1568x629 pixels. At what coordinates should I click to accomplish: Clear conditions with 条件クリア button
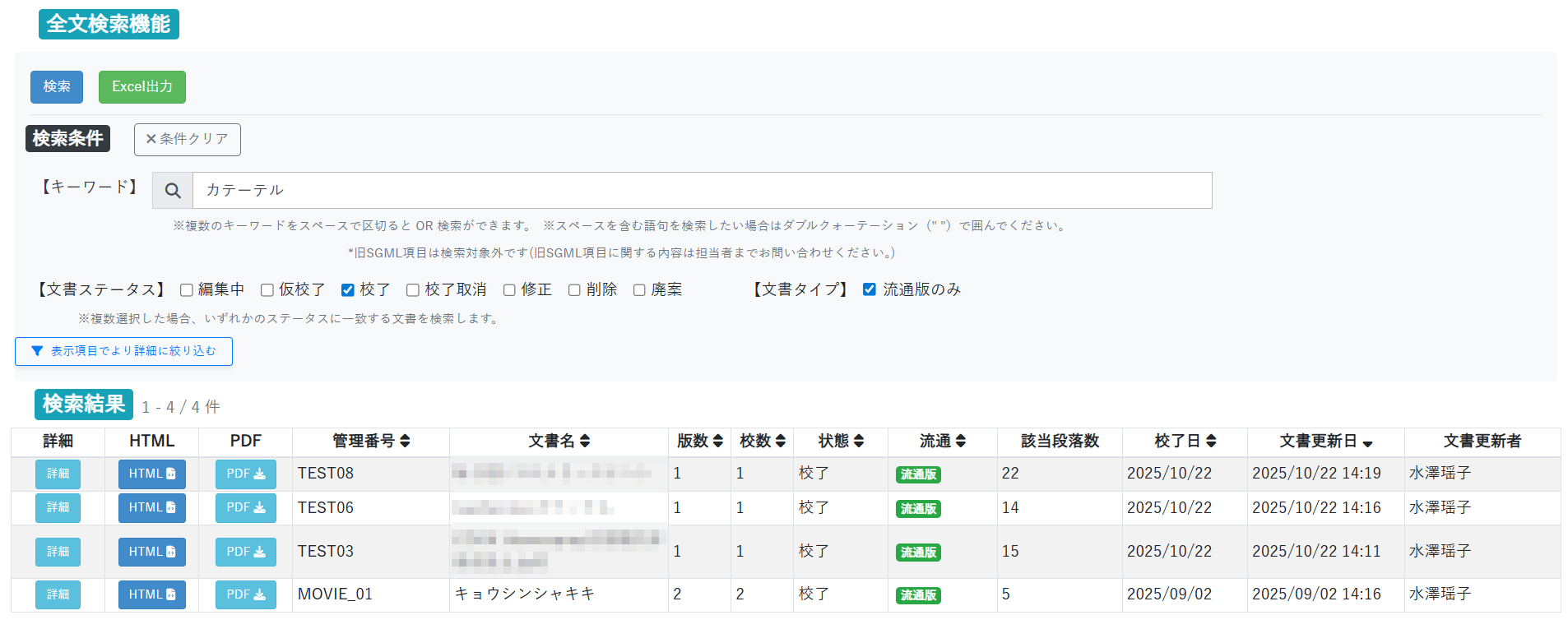click(x=187, y=140)
